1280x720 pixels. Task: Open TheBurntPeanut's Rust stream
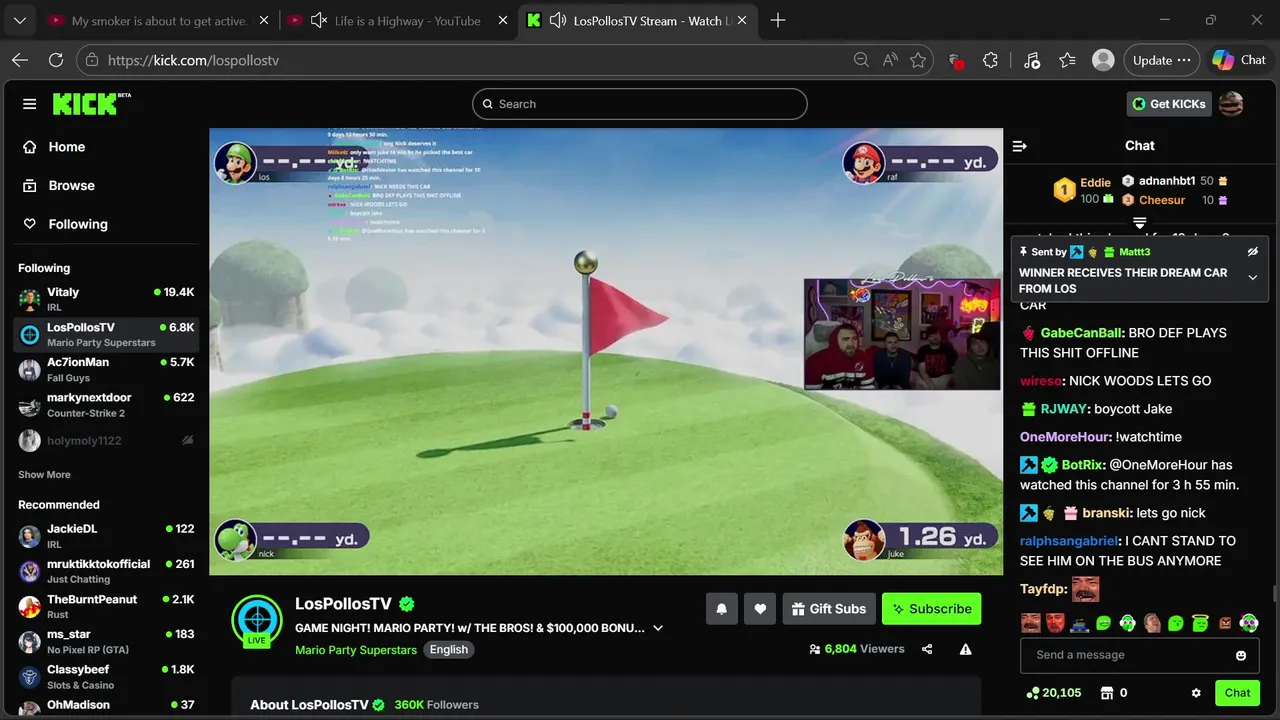pos(106,606)
